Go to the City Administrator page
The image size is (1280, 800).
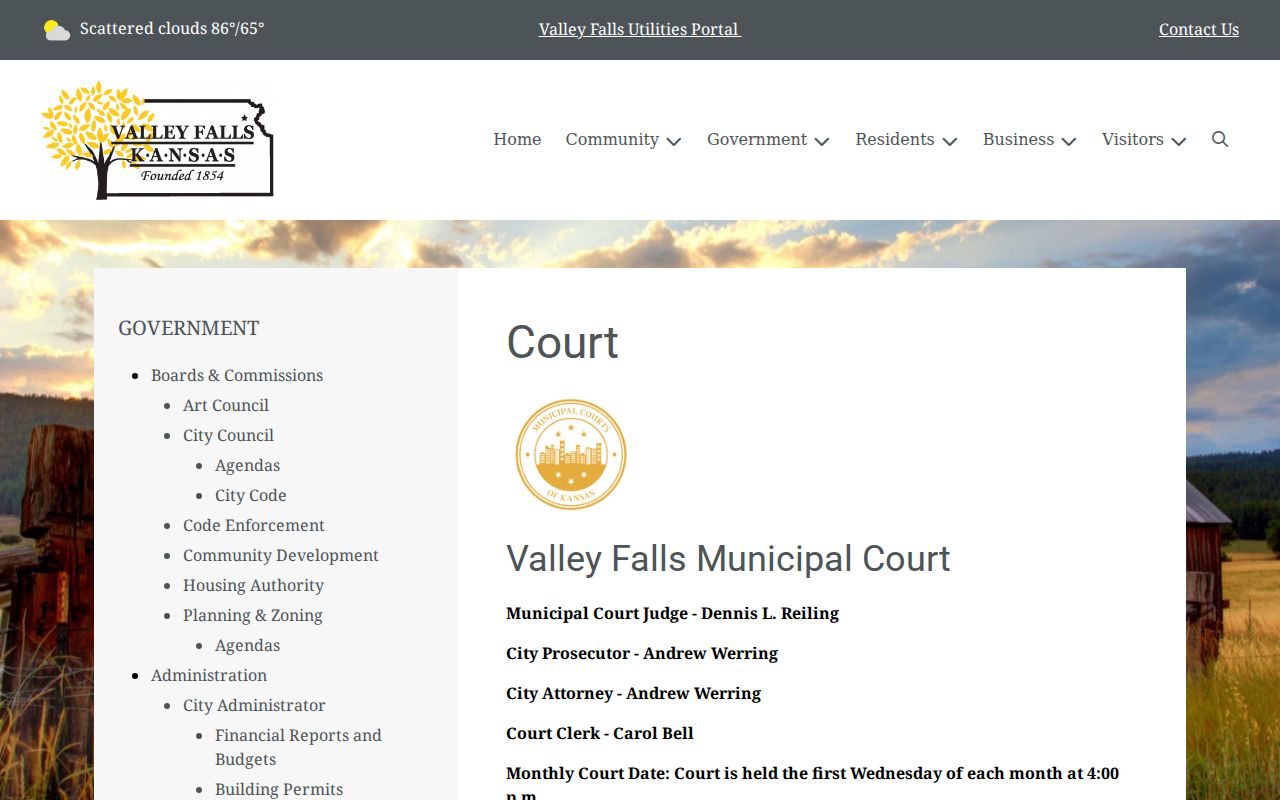254,705
